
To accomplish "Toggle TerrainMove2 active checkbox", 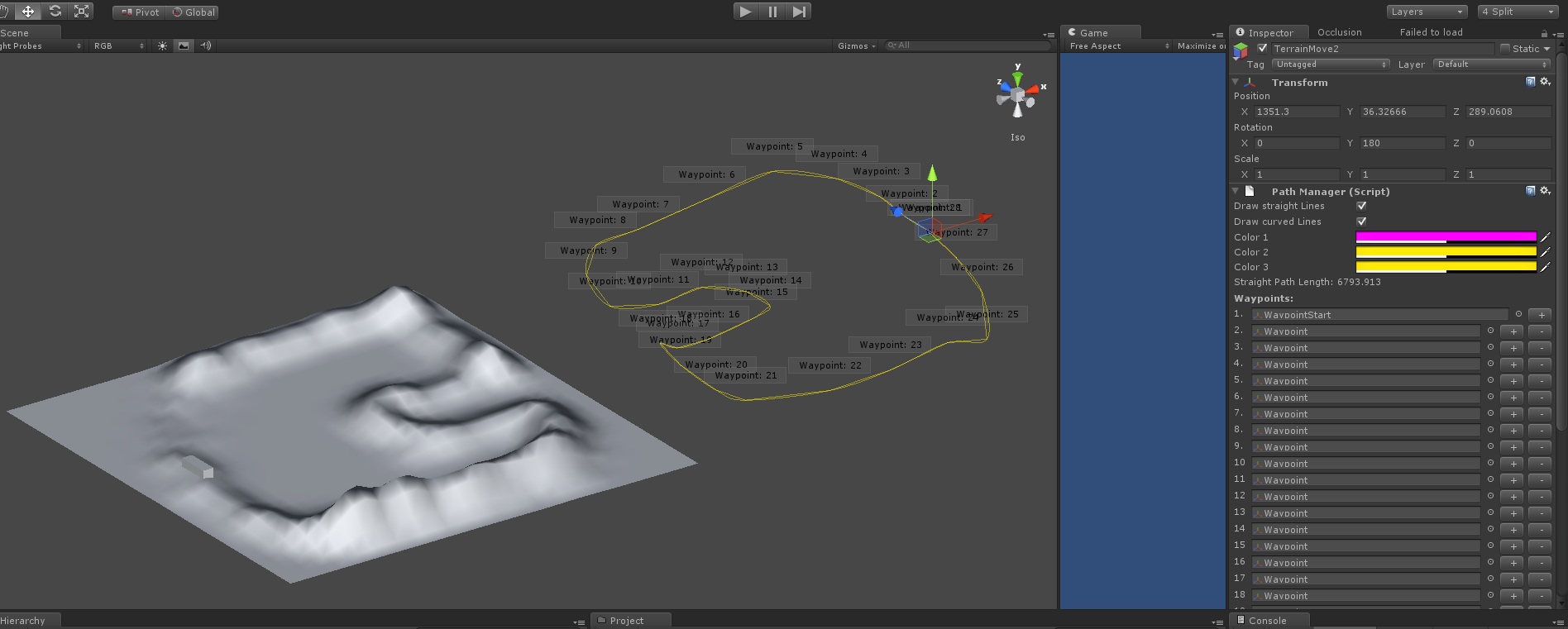I will tap(1262, 48).
